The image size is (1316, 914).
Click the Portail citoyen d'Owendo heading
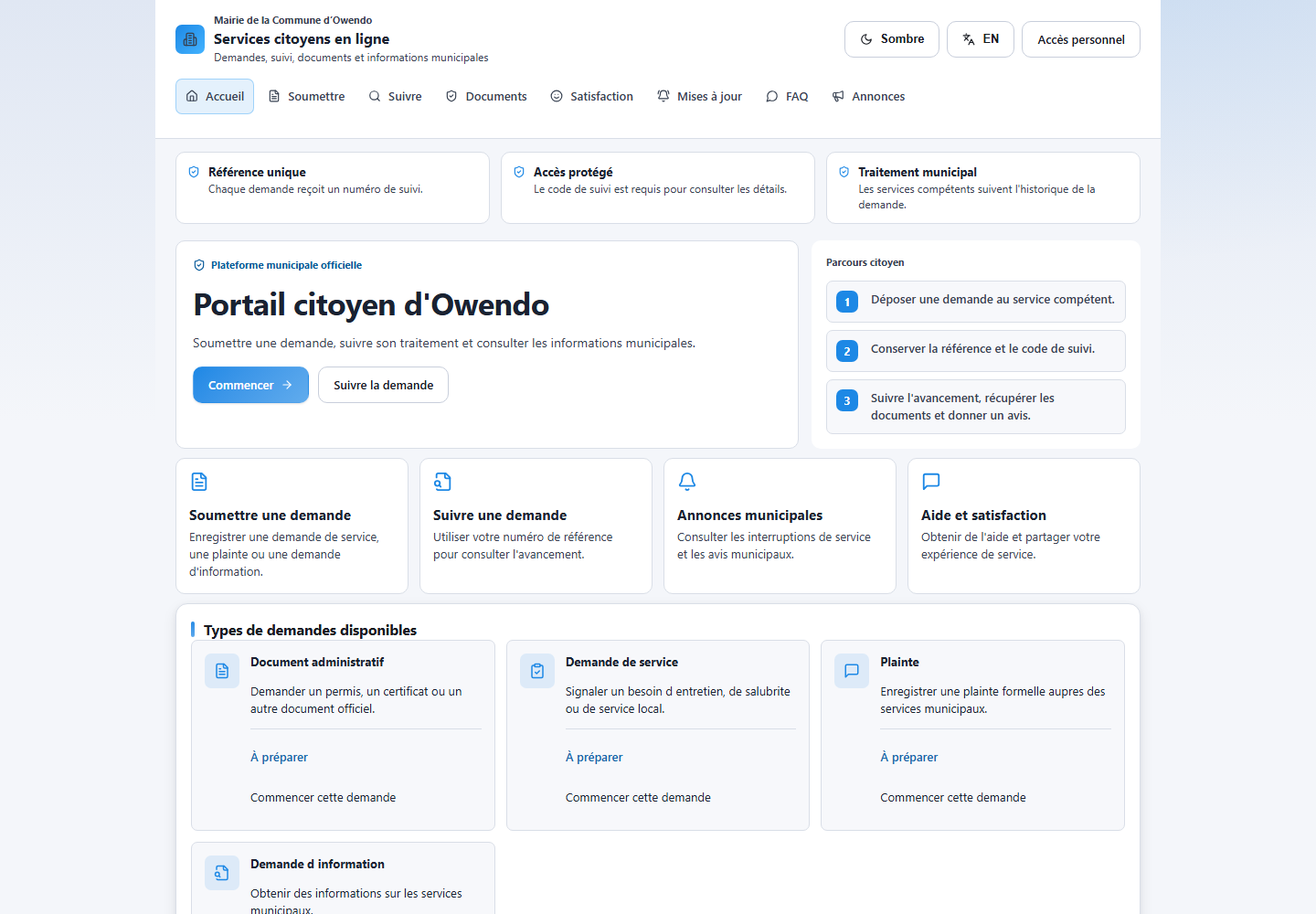tap(371, 304)
